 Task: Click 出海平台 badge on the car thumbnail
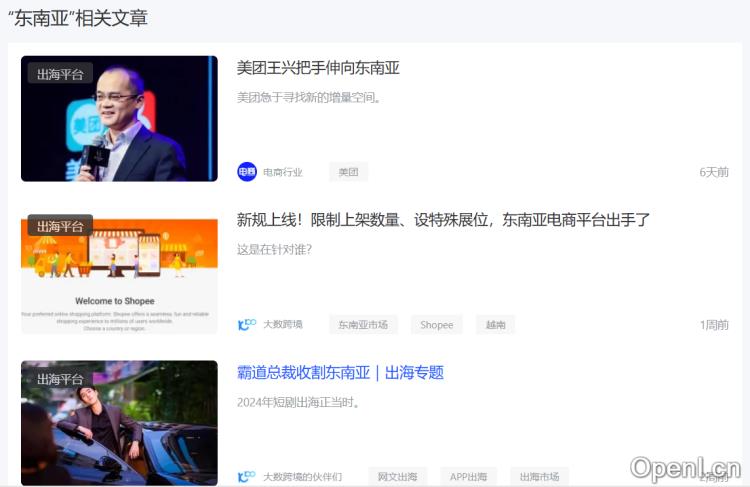point(60,379)
